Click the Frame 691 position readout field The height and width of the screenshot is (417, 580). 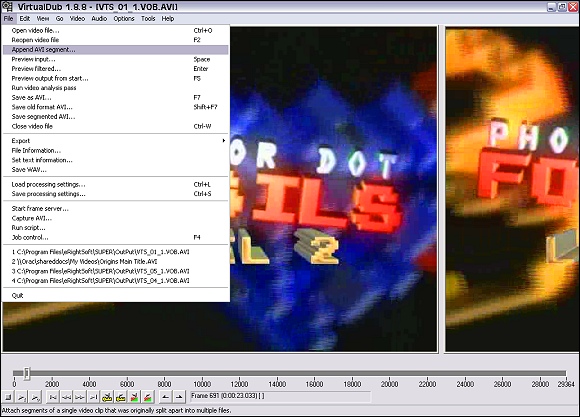(x=280, y=396)
